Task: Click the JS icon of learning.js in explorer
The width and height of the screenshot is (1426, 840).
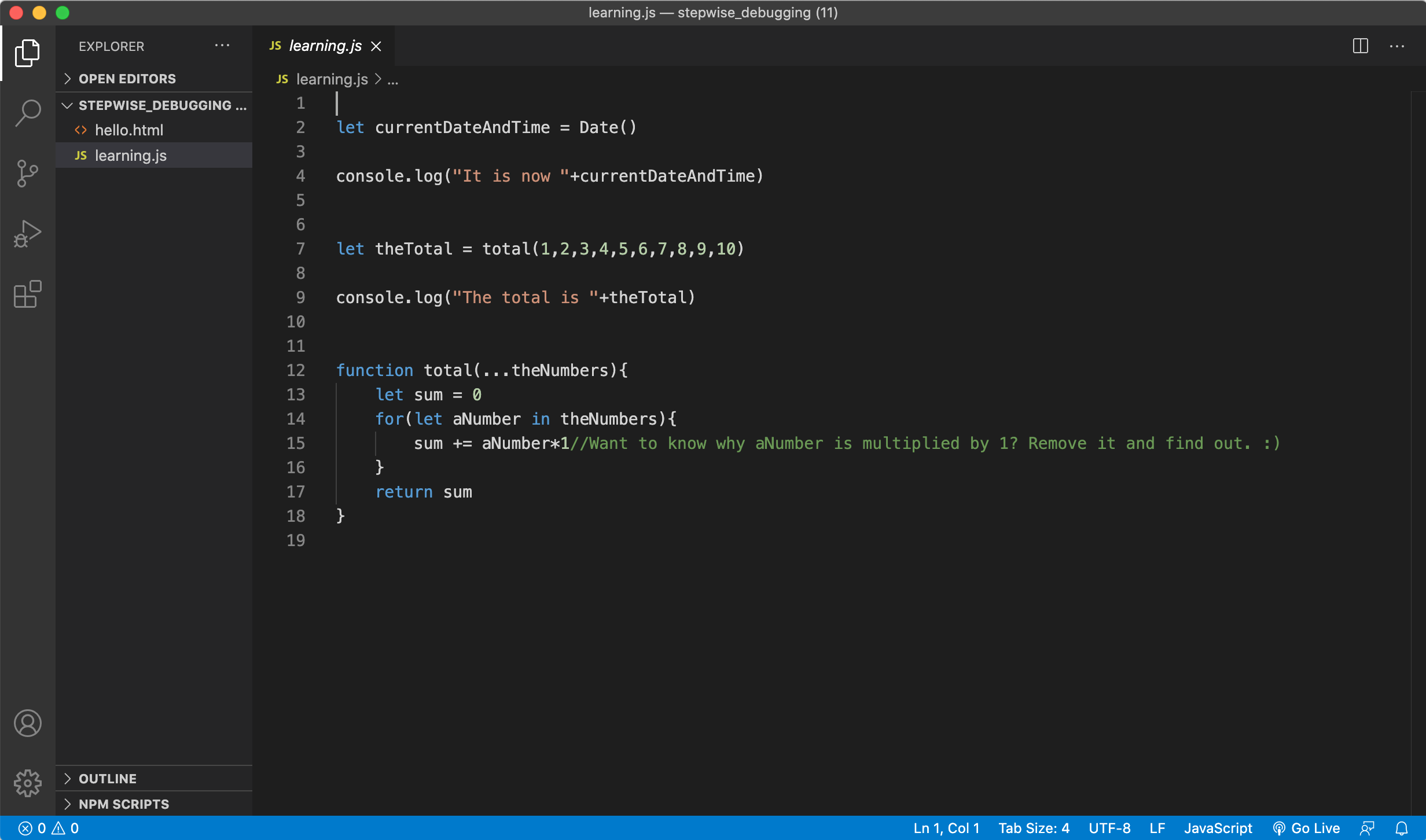Action: pyautogui.click(x=81, y=156)
